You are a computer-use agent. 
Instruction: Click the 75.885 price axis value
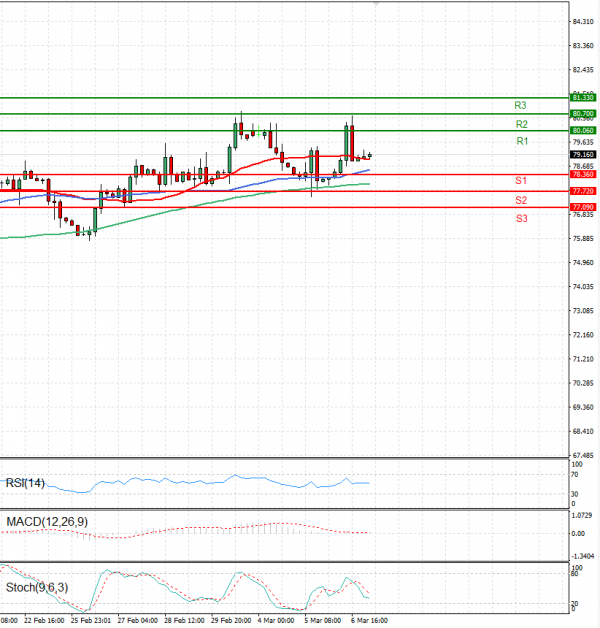583,239
